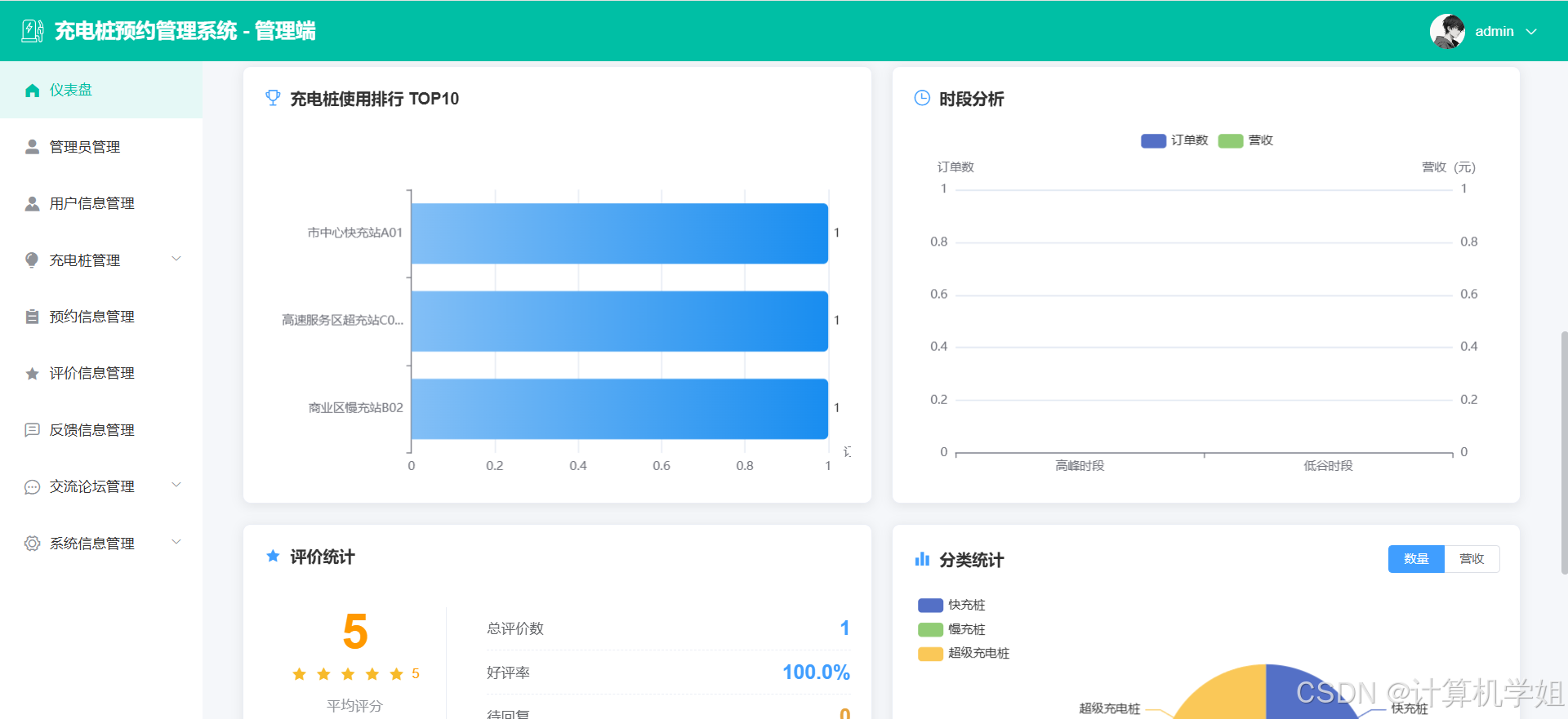
Task: Click the 商业区慢充站B02 bar
Action: pos(619,409)
